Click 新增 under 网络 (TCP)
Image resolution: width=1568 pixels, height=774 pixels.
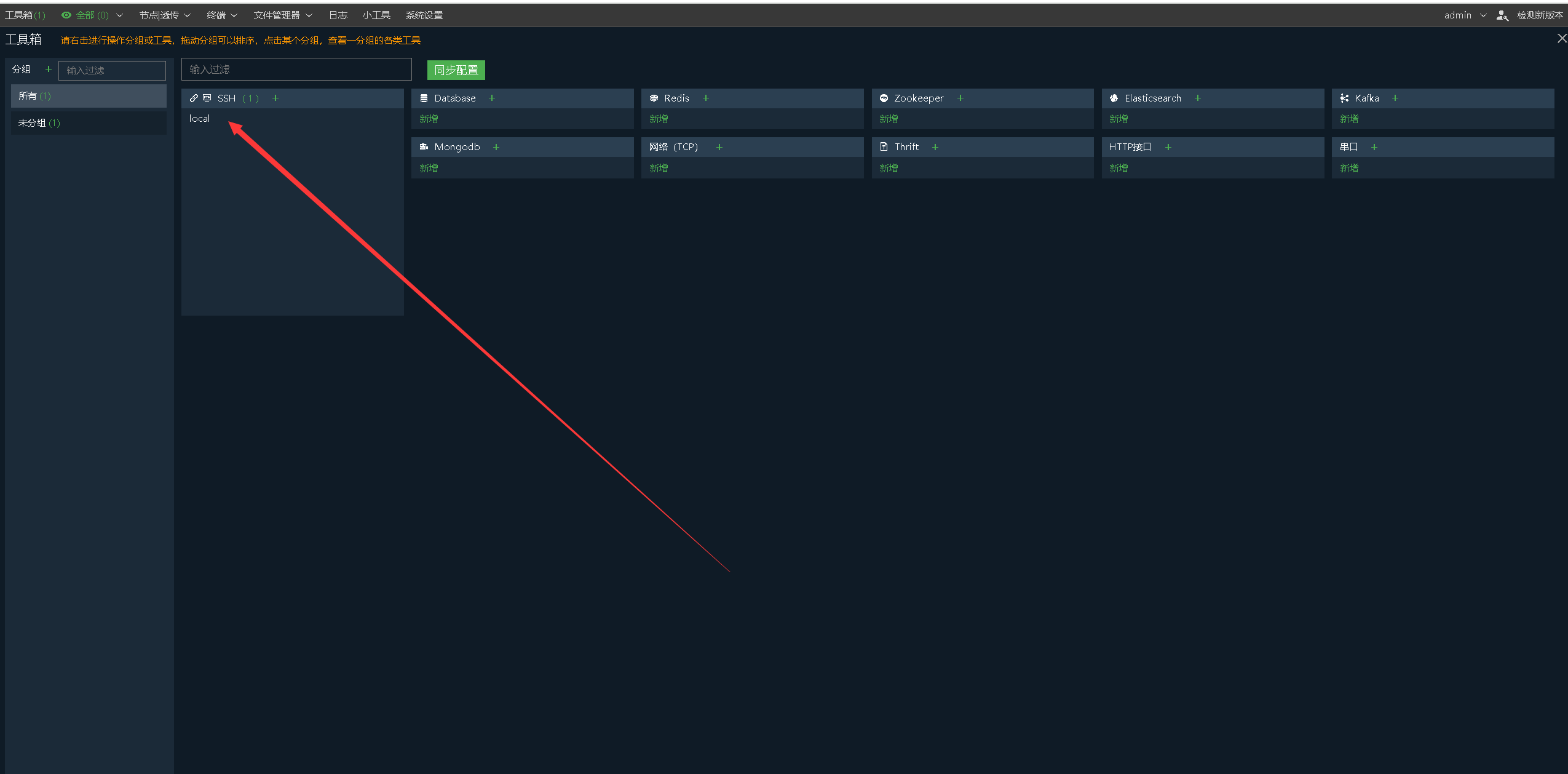pos(659,169)
